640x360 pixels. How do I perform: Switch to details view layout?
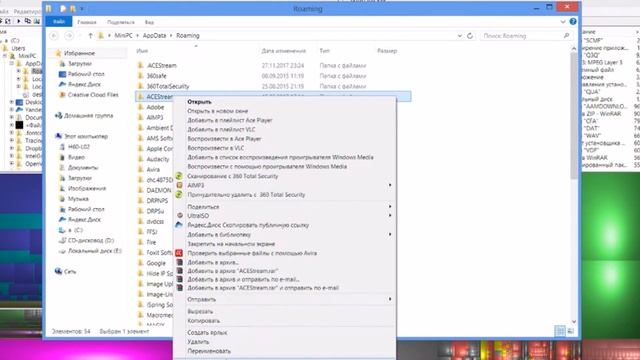[560, 331]
